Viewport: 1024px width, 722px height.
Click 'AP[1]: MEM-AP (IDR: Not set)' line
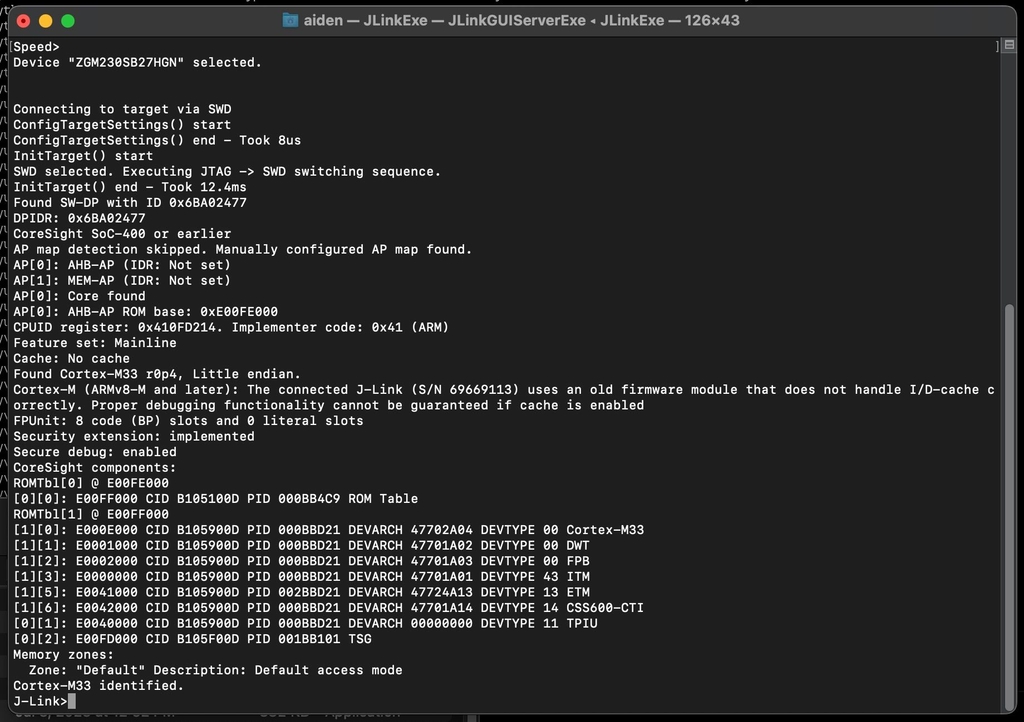(x=122, y=281)
